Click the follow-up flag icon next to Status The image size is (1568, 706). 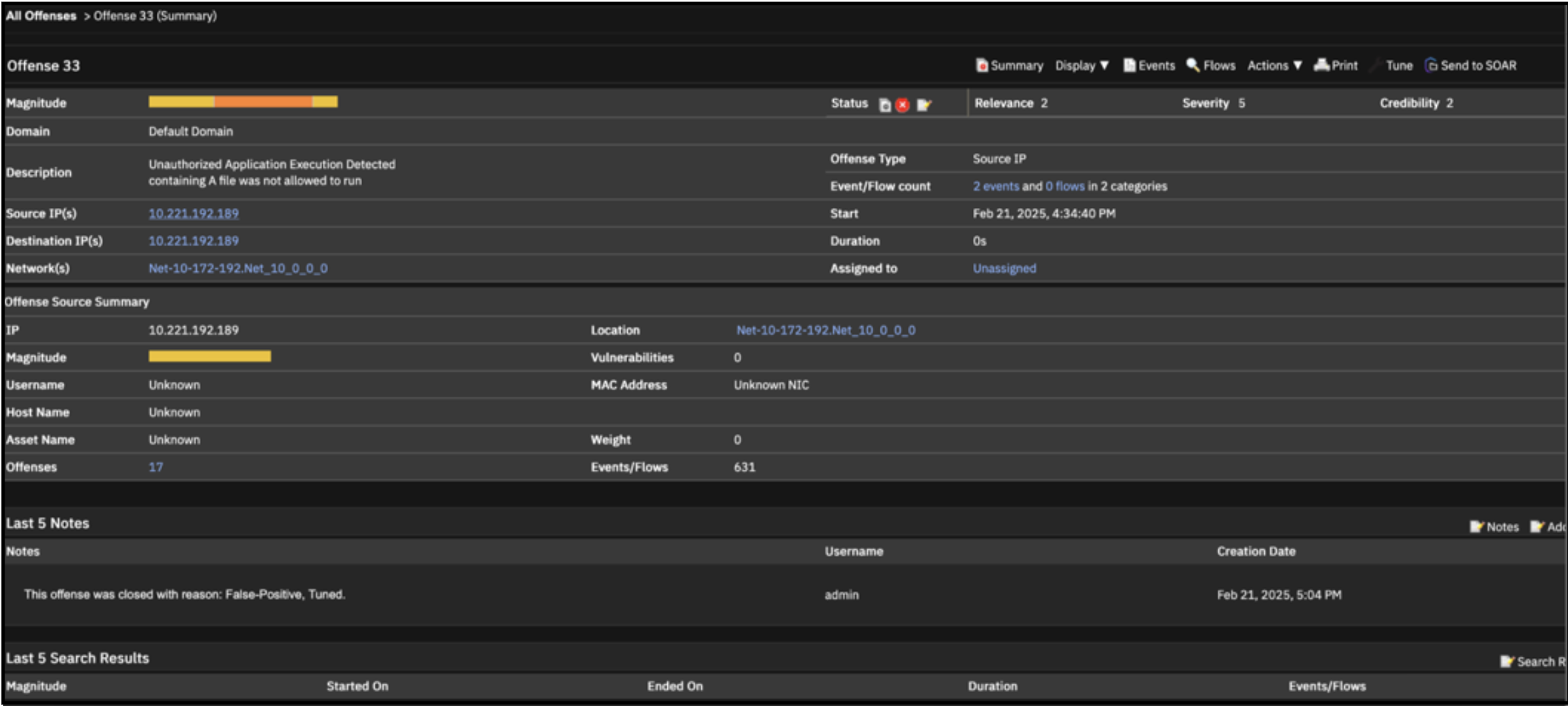pyautogui.click(x=925, y=104)
